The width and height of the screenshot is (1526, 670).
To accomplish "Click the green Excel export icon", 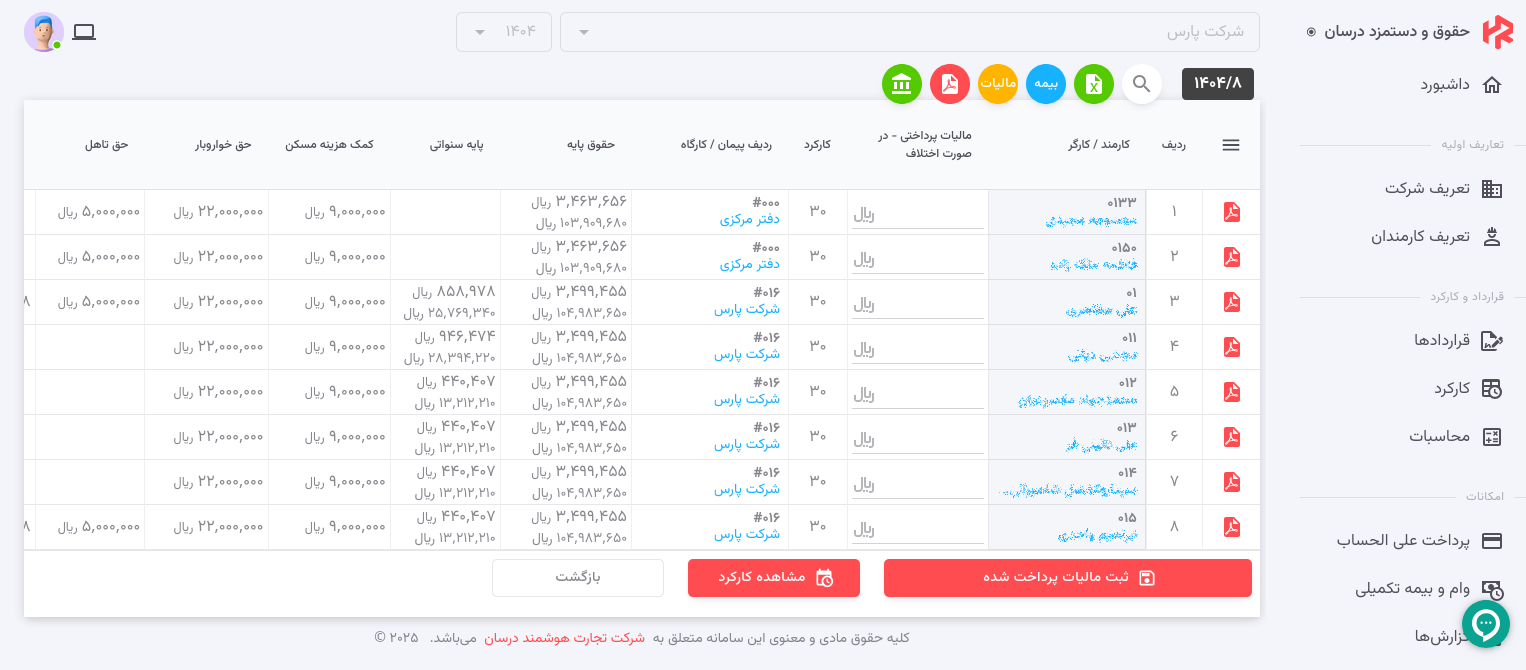I will point(1094,85).
